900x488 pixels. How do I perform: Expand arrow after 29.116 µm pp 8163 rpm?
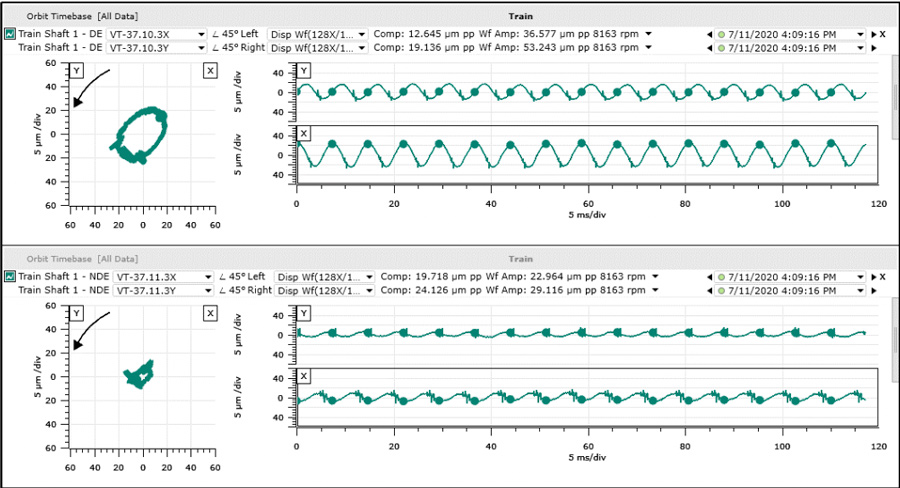(655, 290)
